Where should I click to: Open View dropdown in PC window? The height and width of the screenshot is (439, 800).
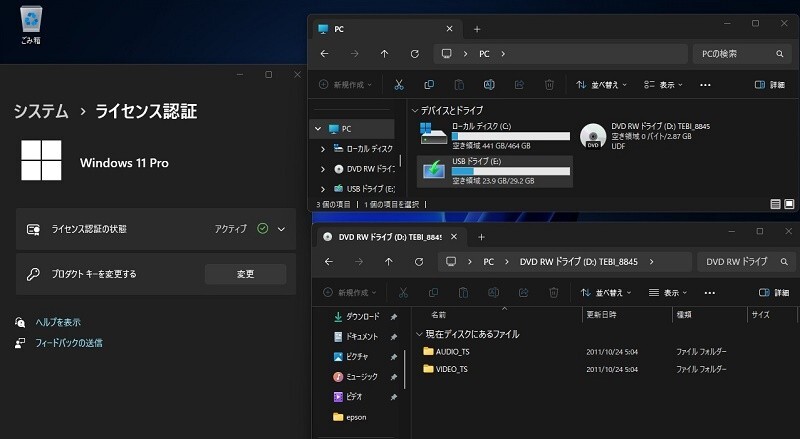tap(663, 85)
